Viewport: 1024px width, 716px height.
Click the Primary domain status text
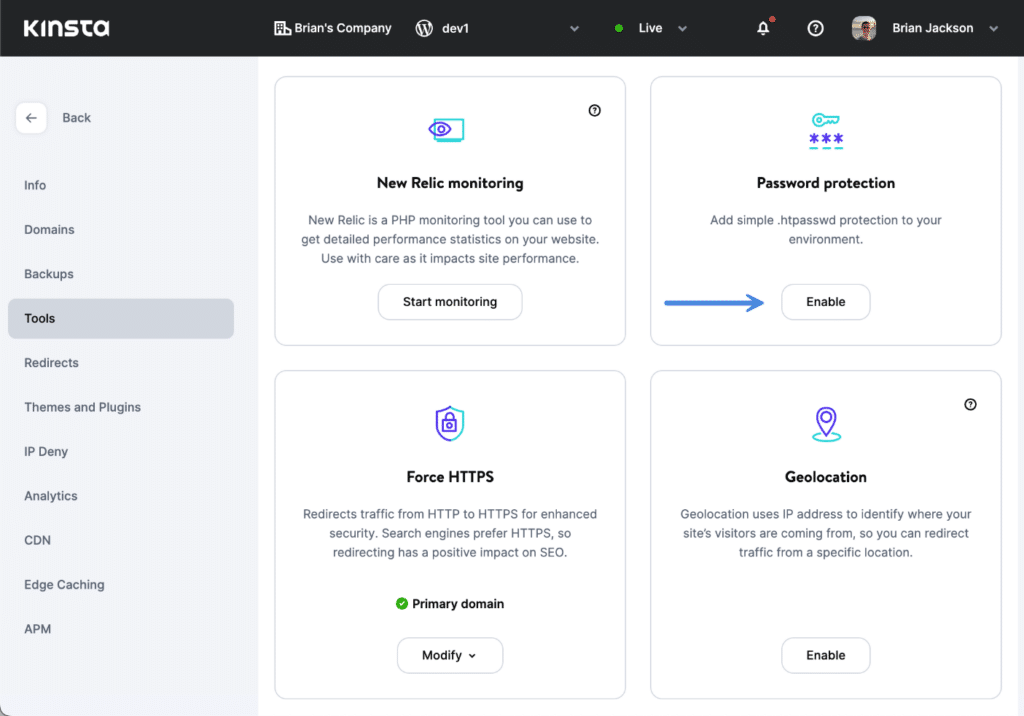(x=458, y=604)
